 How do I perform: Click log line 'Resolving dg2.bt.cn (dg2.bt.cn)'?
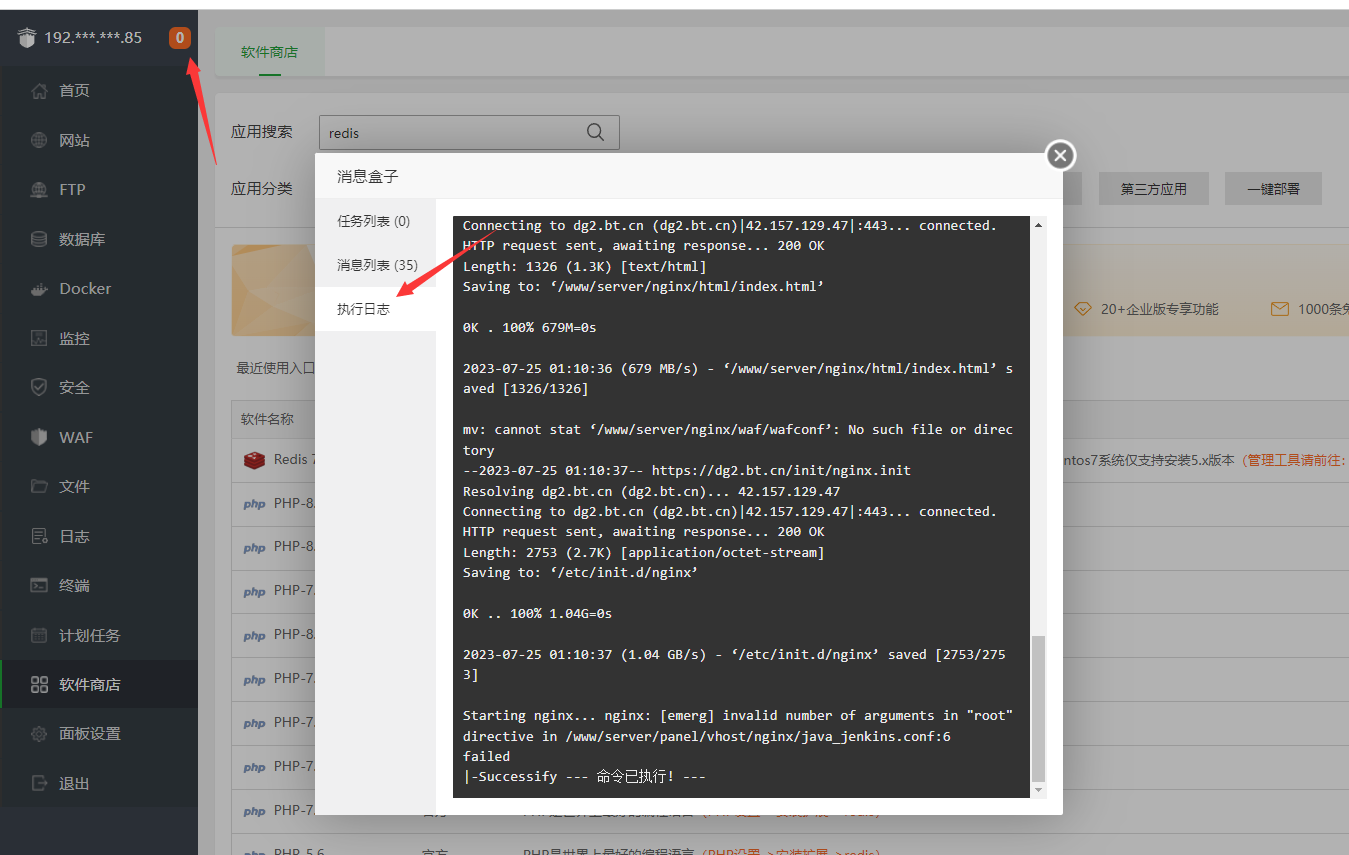tap(651, 491)
